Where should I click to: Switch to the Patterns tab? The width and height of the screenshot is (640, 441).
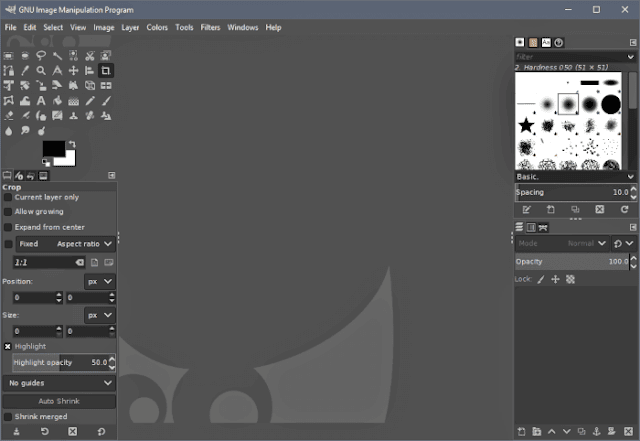533,42
